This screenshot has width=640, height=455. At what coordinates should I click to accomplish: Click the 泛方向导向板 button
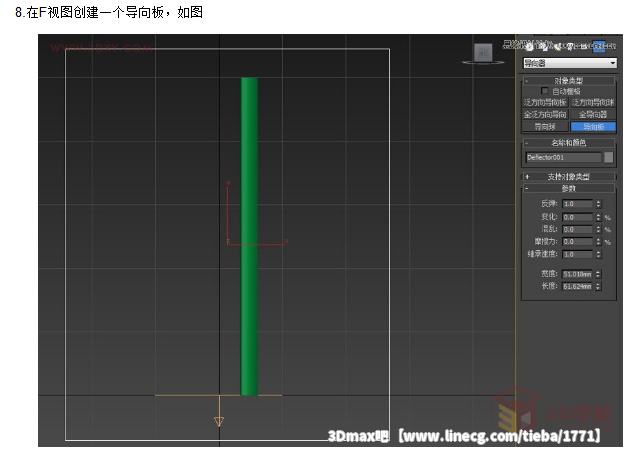click(x=545, y=102)
